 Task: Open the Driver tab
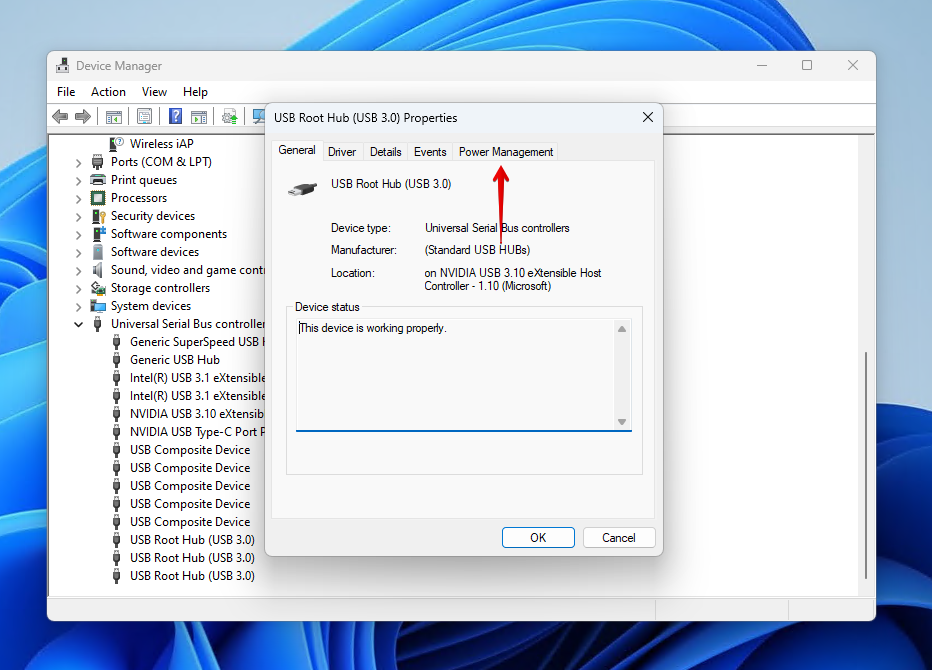342,152
